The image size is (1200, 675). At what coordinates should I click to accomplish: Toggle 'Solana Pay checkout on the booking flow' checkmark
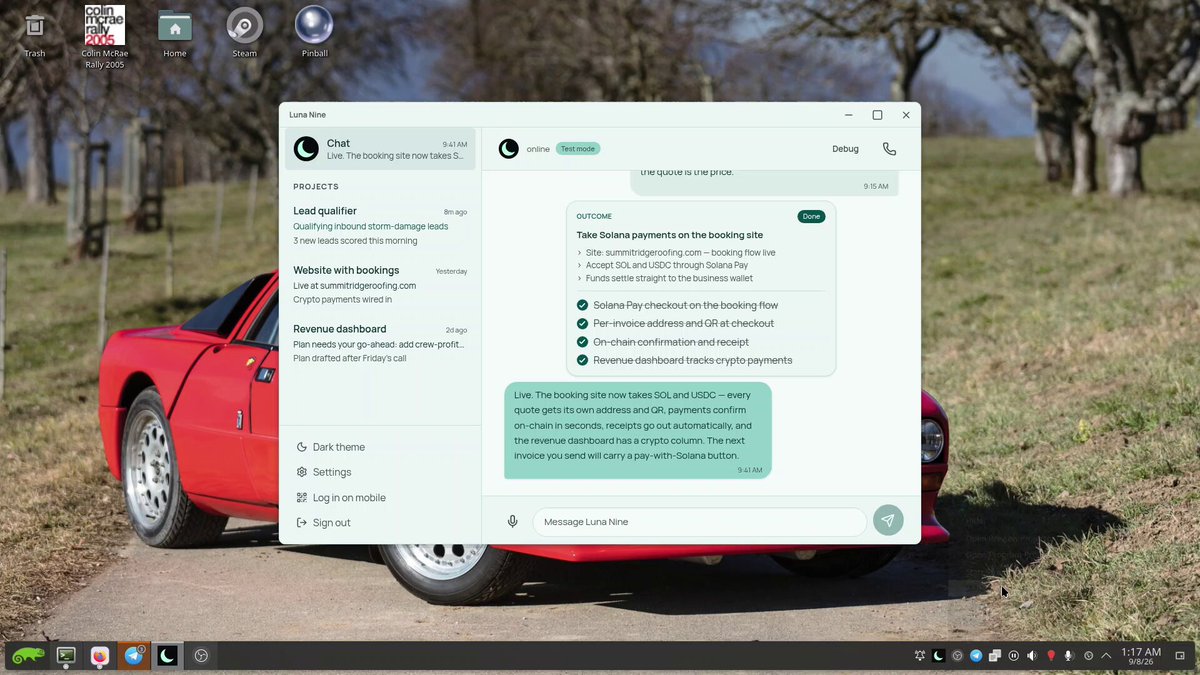583,305
